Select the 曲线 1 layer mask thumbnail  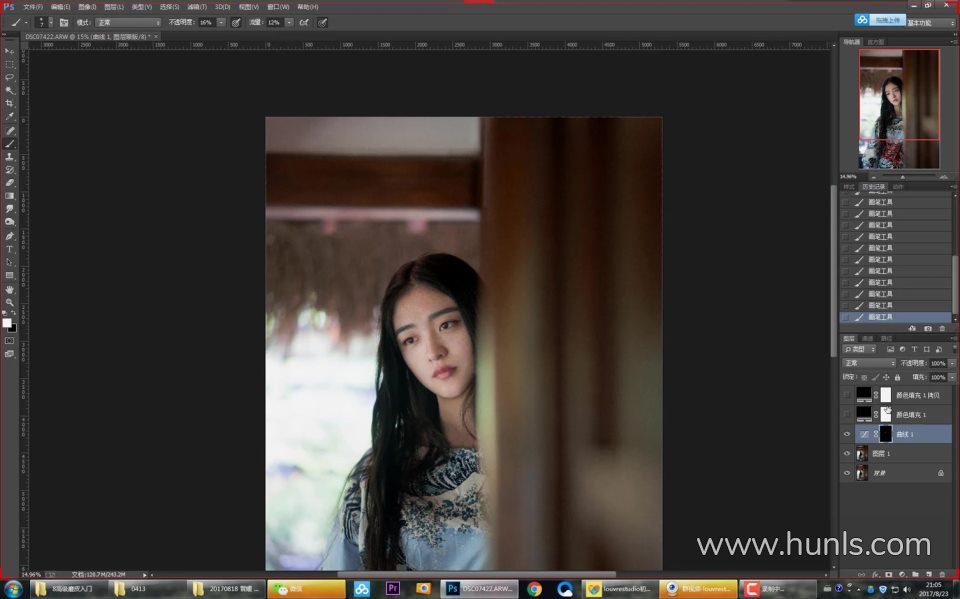(x=886, y=434)
